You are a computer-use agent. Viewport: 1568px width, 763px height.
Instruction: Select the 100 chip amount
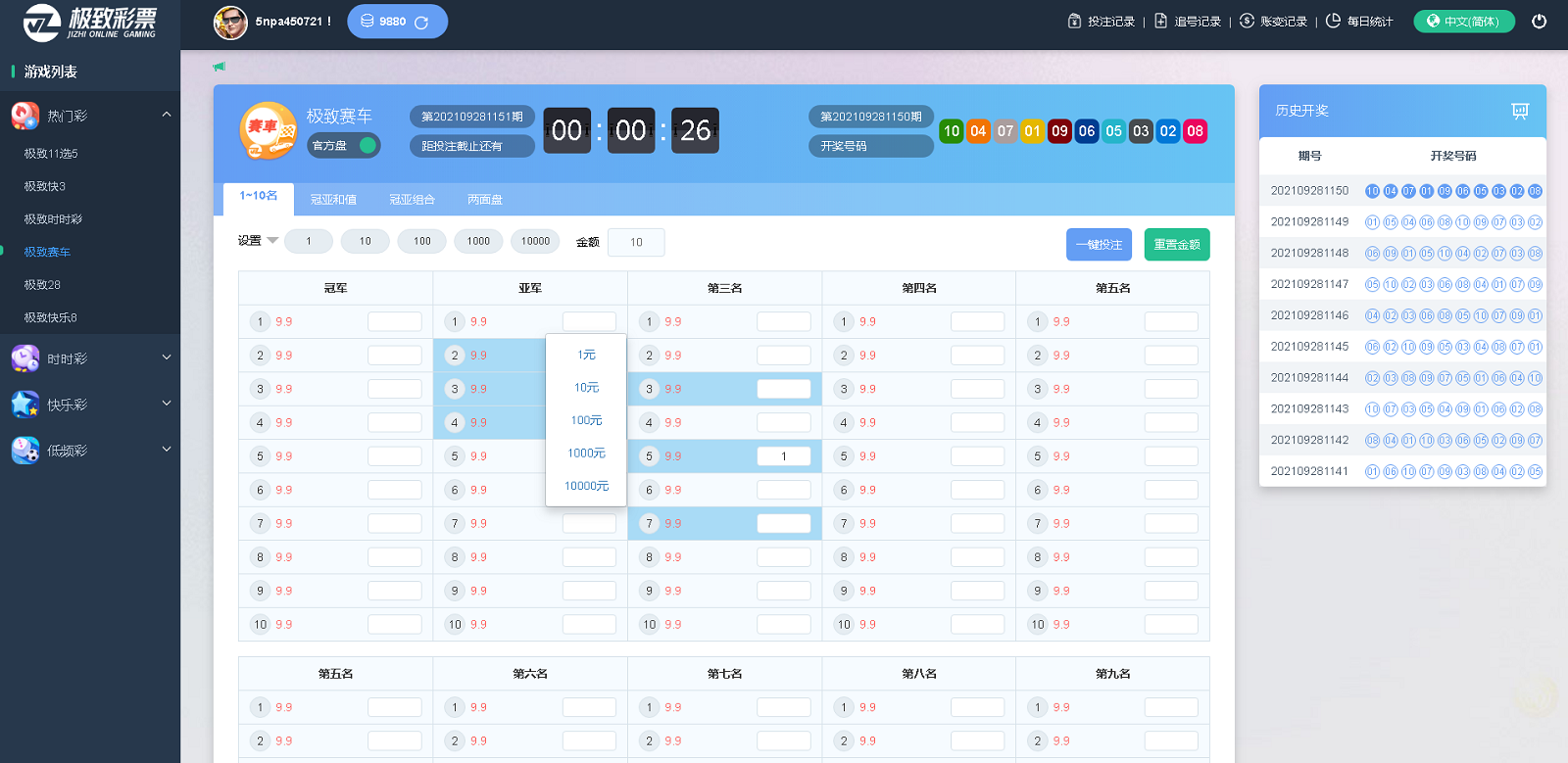[421, 241]
